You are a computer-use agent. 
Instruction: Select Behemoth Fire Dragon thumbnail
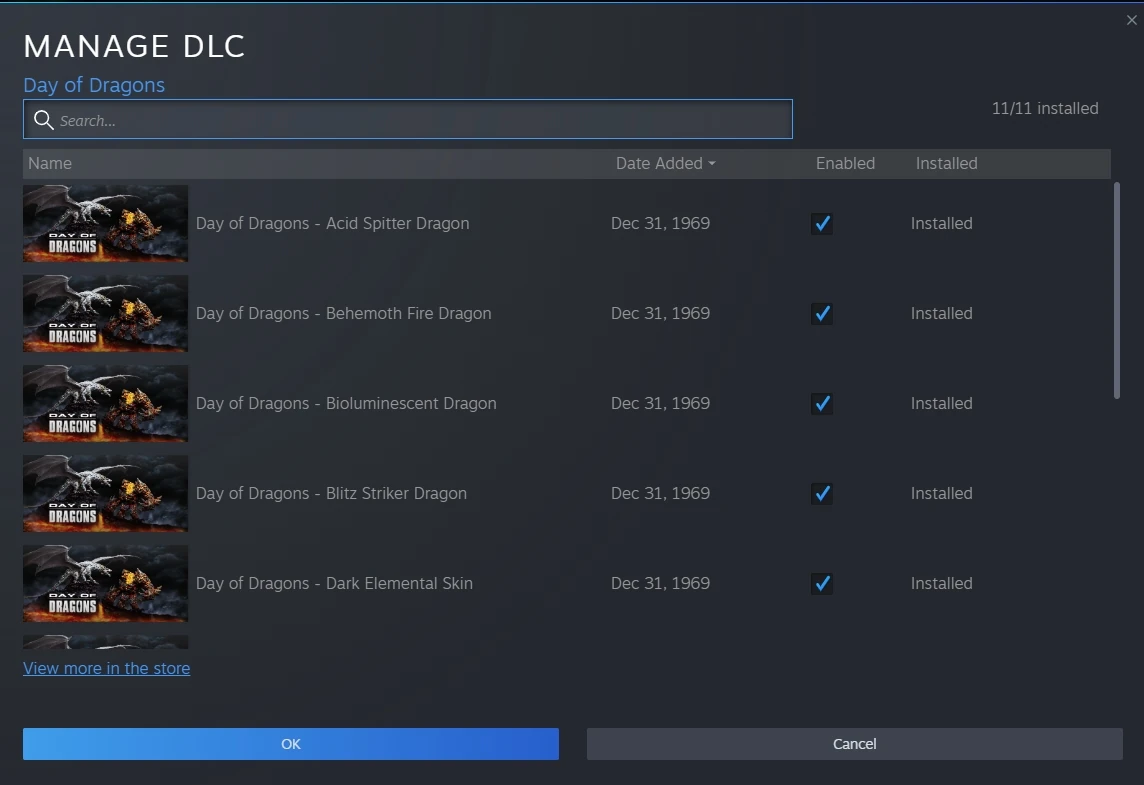pyautogui.click(x=105, y=313)
